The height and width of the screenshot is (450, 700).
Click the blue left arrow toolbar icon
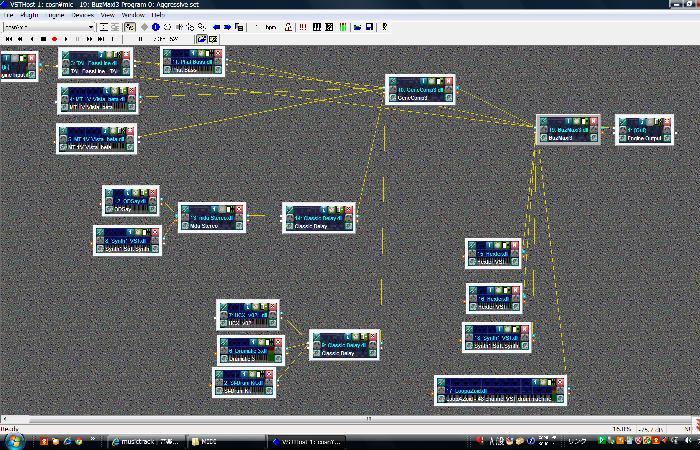217,27
